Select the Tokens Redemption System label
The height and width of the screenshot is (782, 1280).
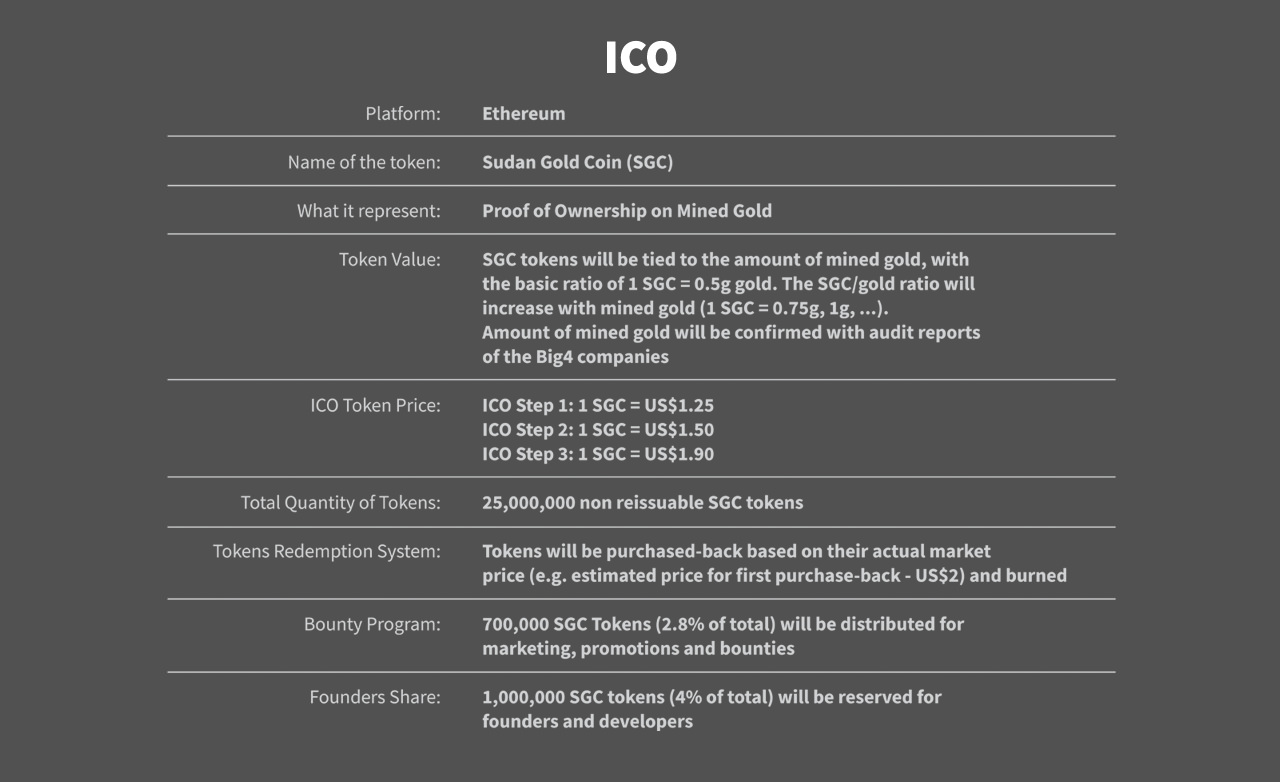326,551
